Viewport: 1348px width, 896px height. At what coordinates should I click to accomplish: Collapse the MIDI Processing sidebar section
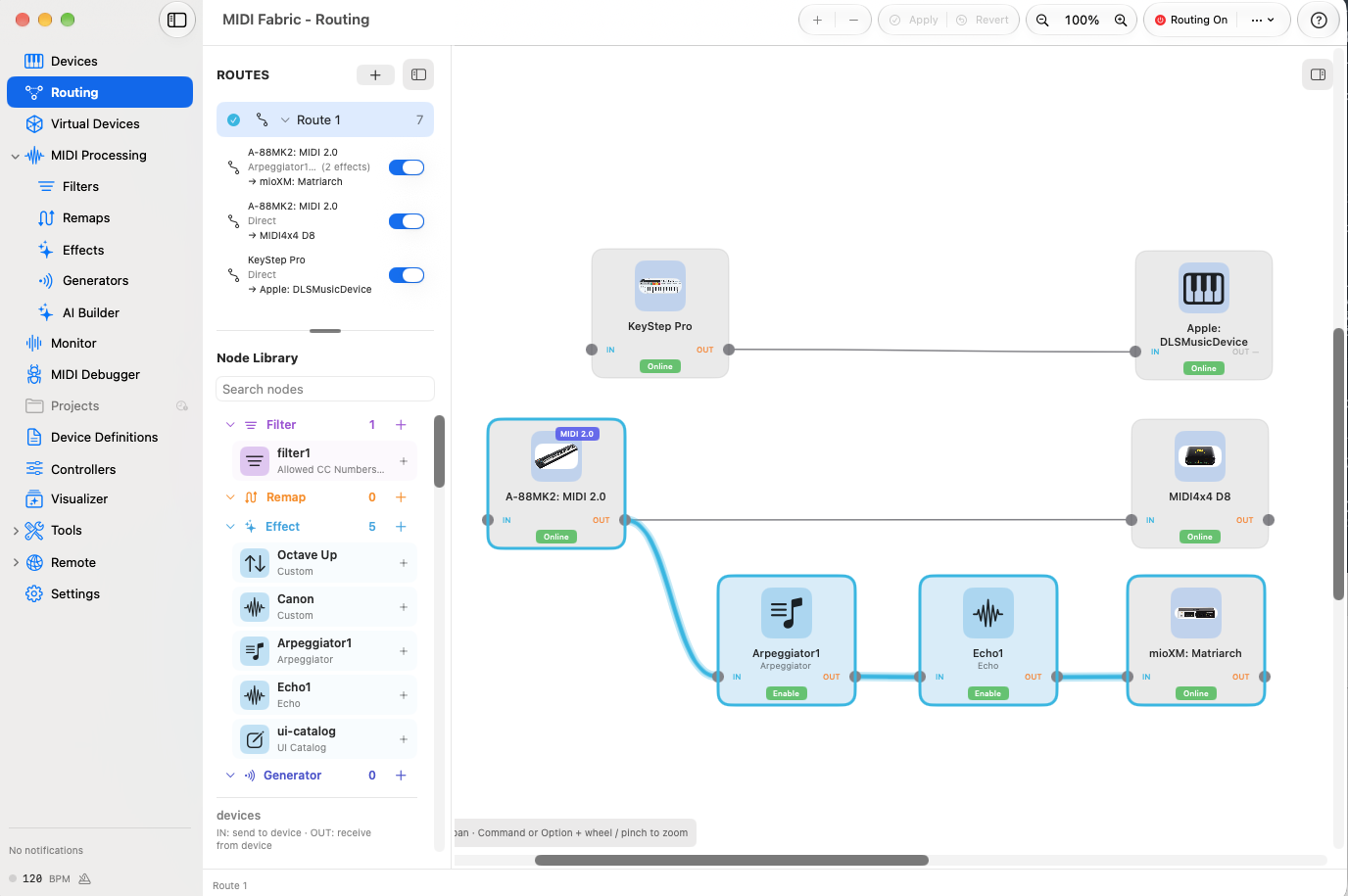click(x=15, y=156)
